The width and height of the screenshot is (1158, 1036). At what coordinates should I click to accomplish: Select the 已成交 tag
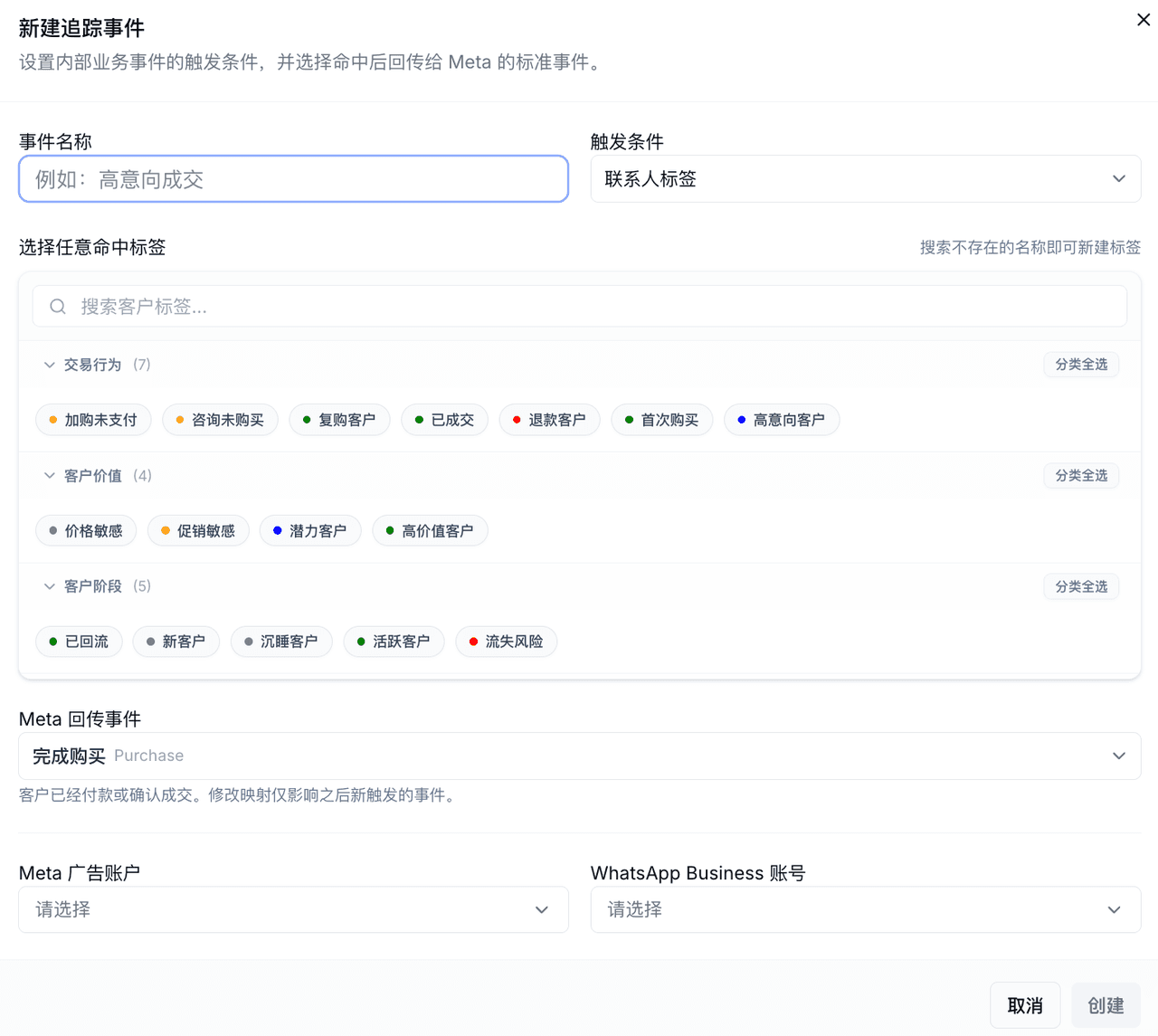pyautogui.click(x=445, y=420)
